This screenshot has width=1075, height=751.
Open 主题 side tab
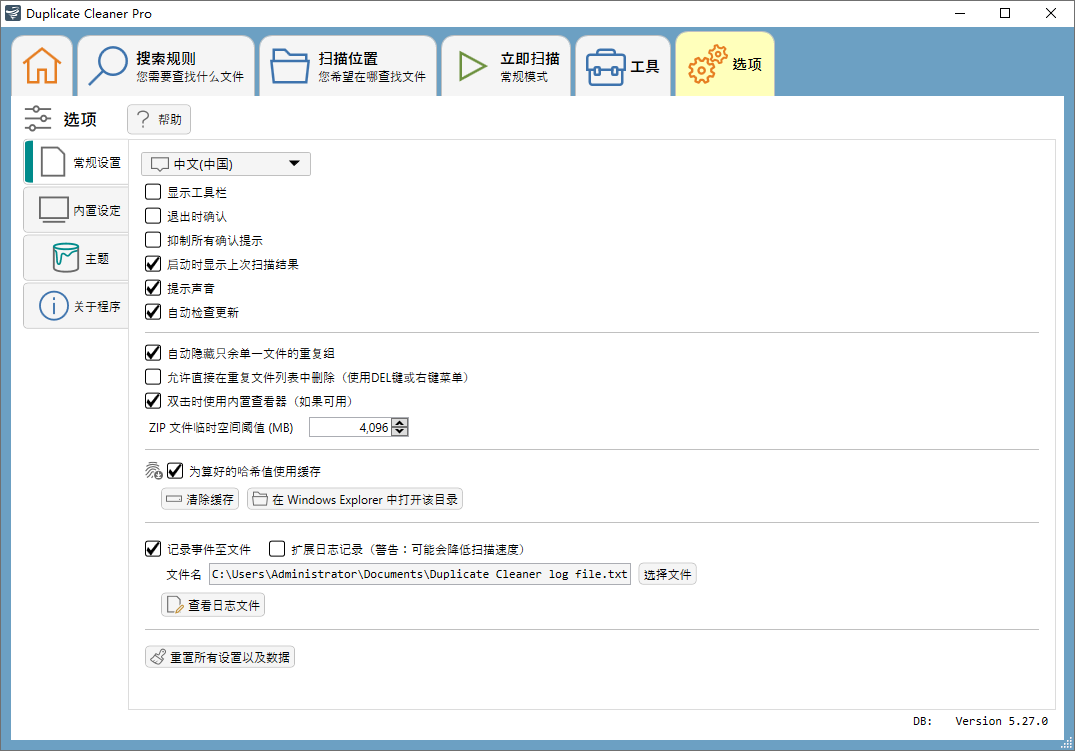77,258
